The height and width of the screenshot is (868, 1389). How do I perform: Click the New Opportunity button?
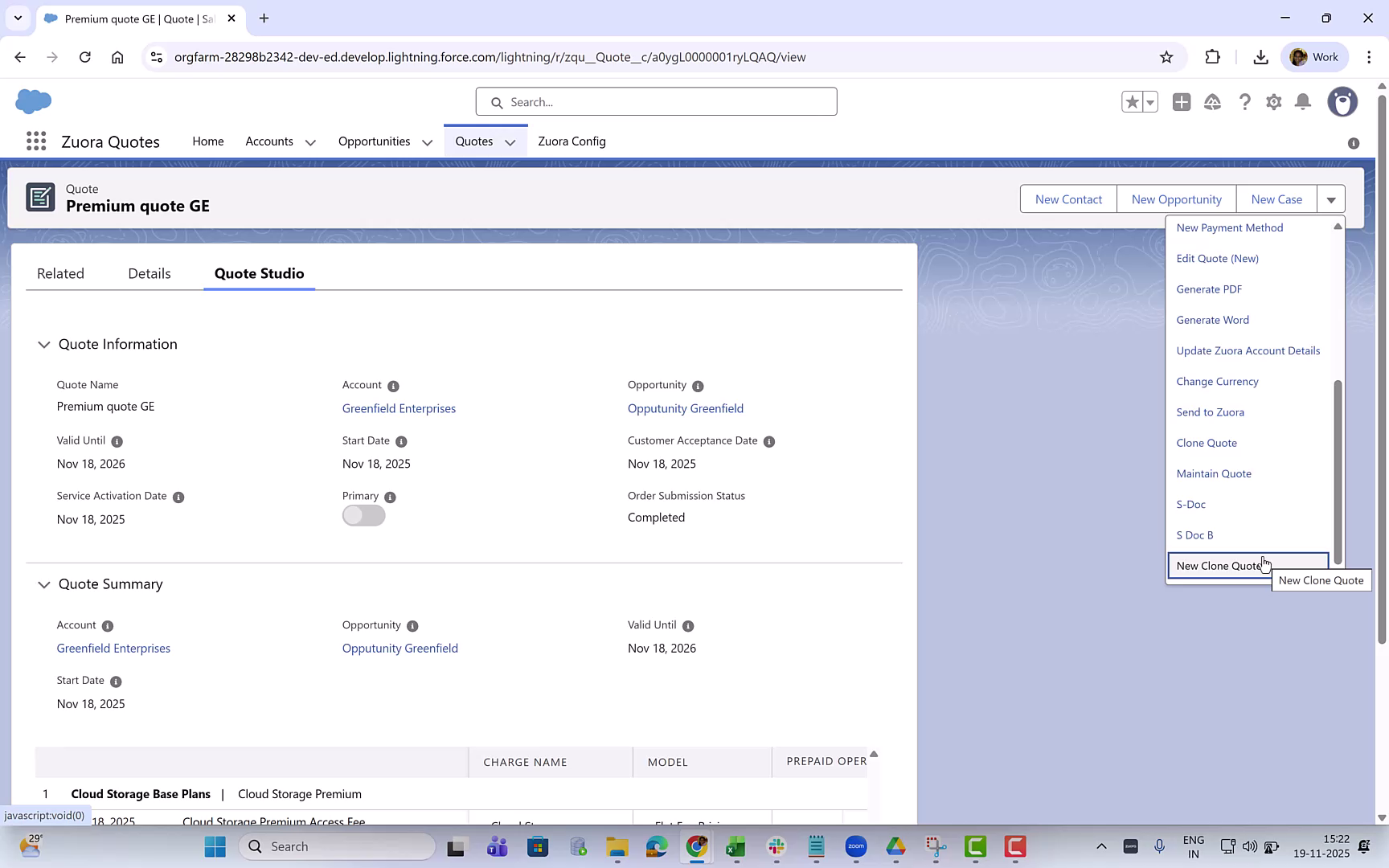pos(1176,199)
